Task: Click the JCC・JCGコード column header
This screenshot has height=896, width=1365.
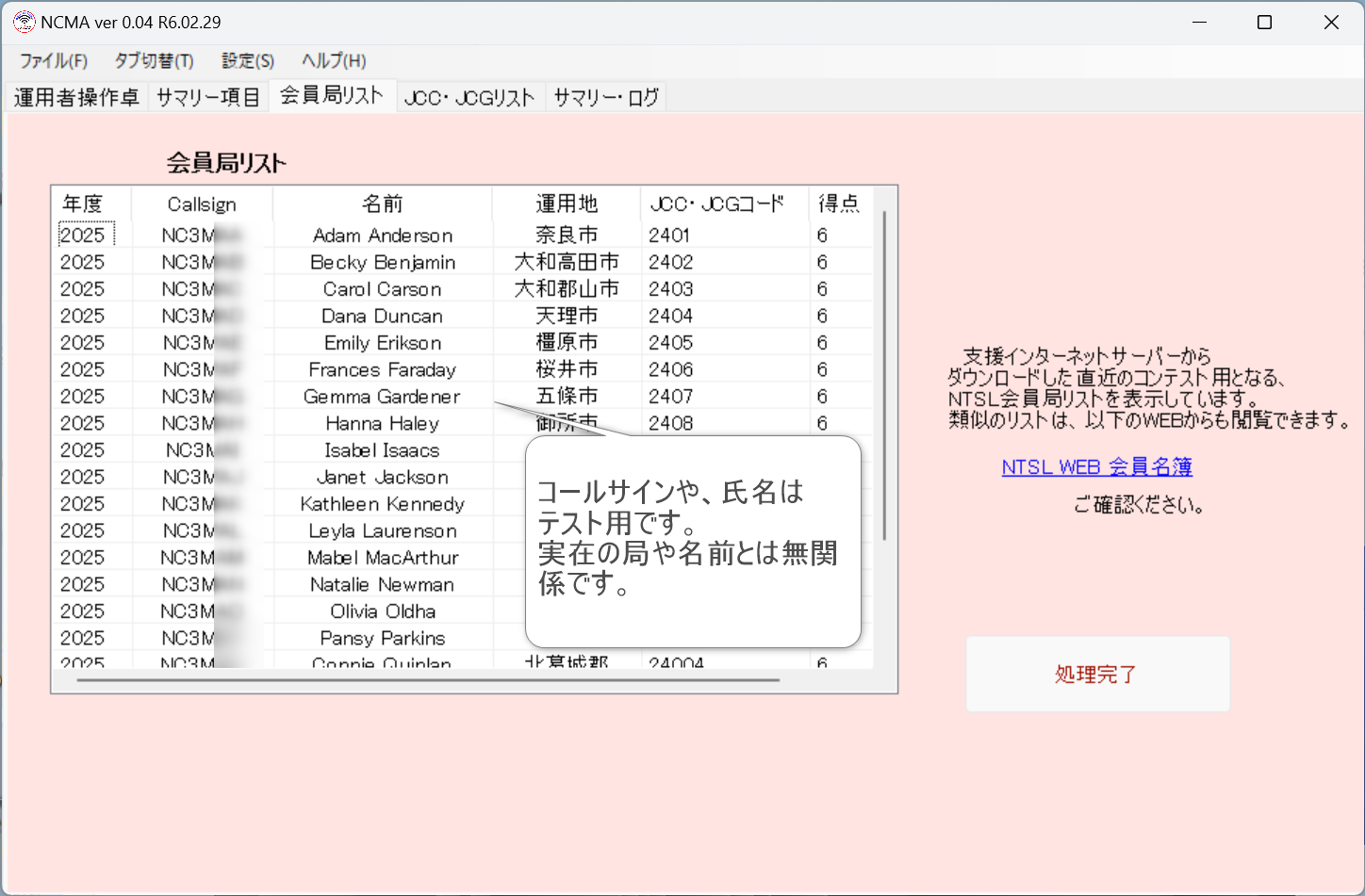Action: point(717,204)
